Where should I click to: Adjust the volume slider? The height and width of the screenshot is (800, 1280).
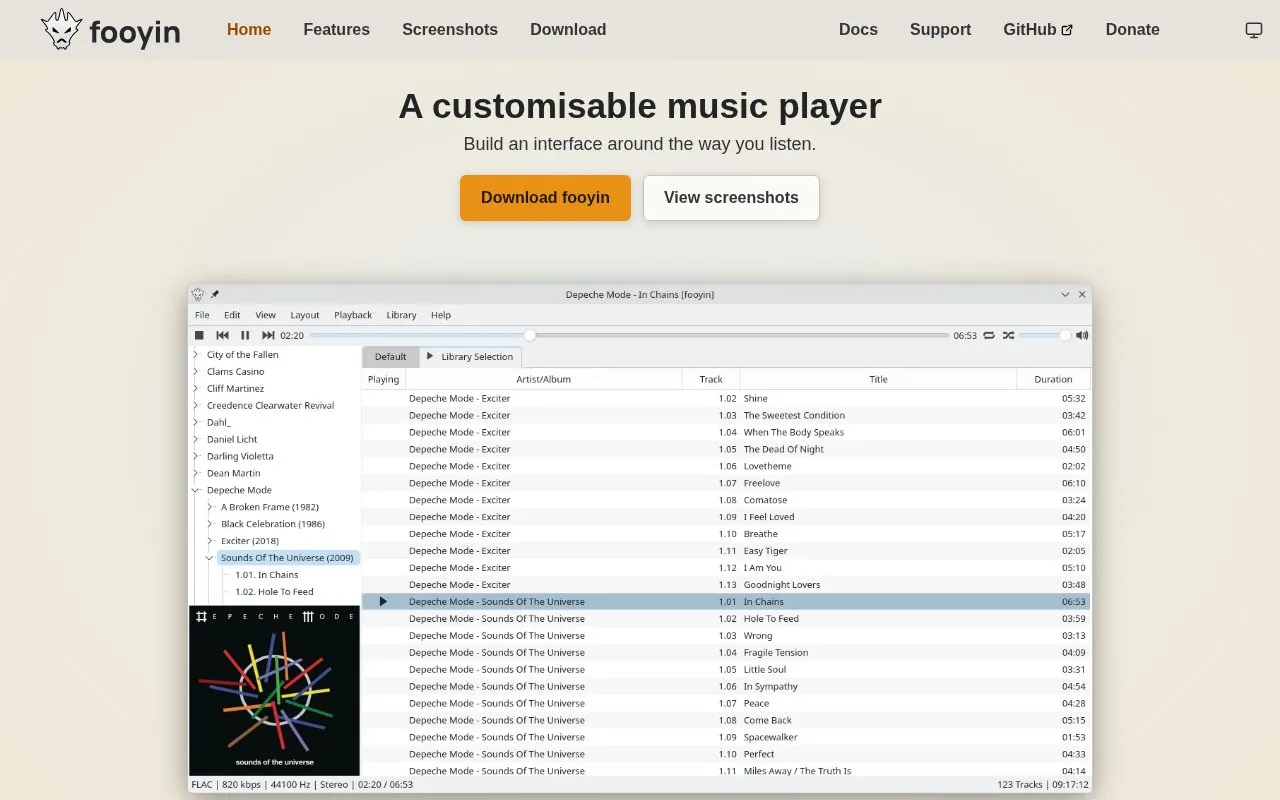point(1044,336)
